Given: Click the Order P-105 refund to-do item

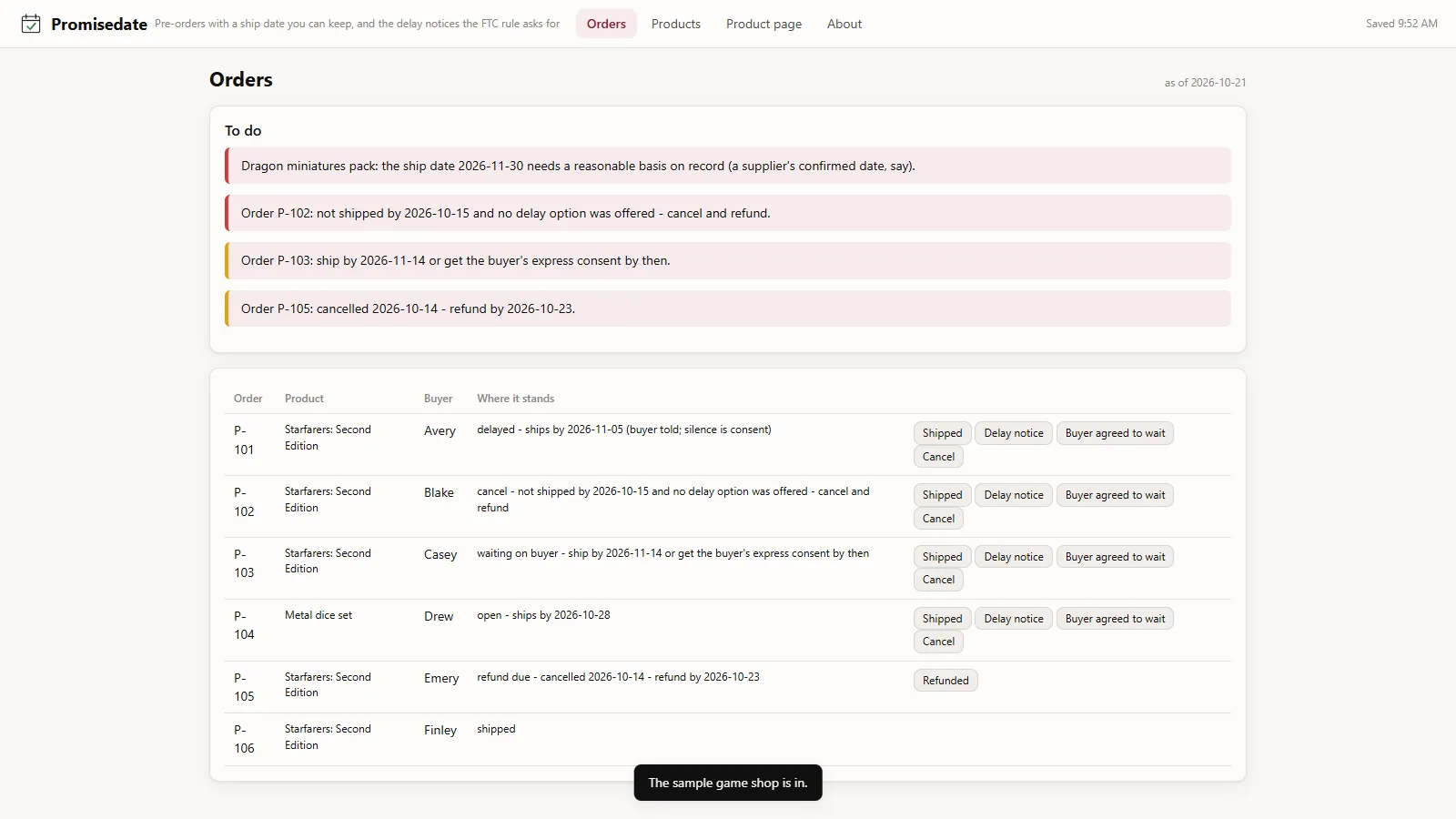Looking at the screenshot, I should click(x=728, y=308).
